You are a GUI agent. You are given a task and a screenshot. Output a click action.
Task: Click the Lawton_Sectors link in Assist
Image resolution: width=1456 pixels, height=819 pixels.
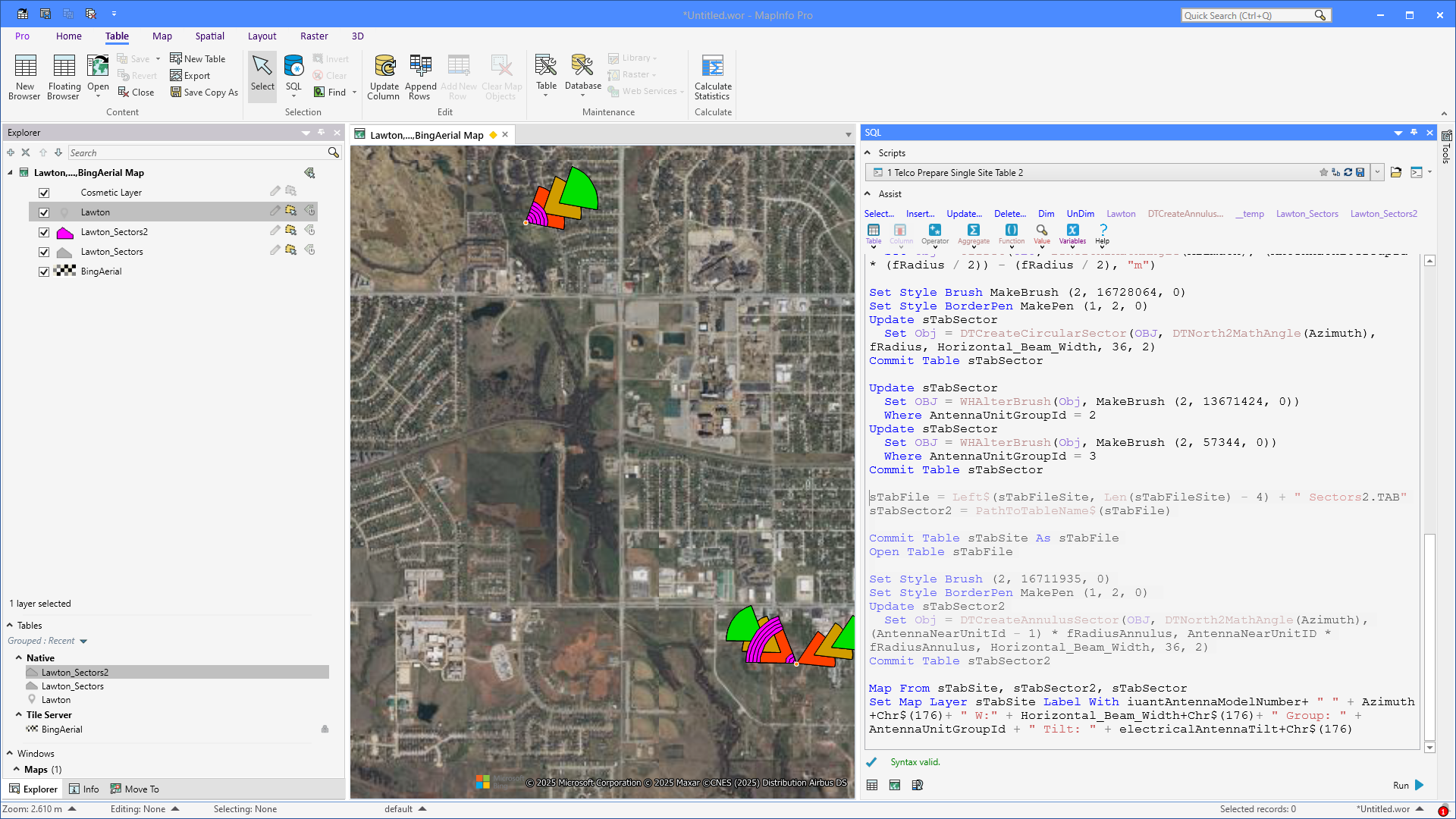1307,214
